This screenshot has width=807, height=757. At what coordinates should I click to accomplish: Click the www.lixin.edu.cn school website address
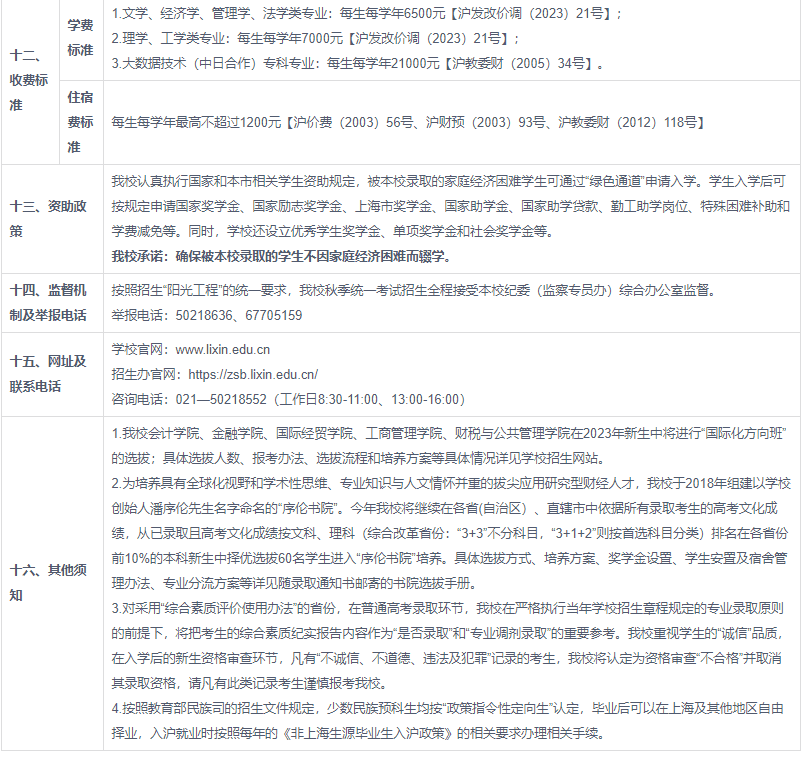[222, 350]
